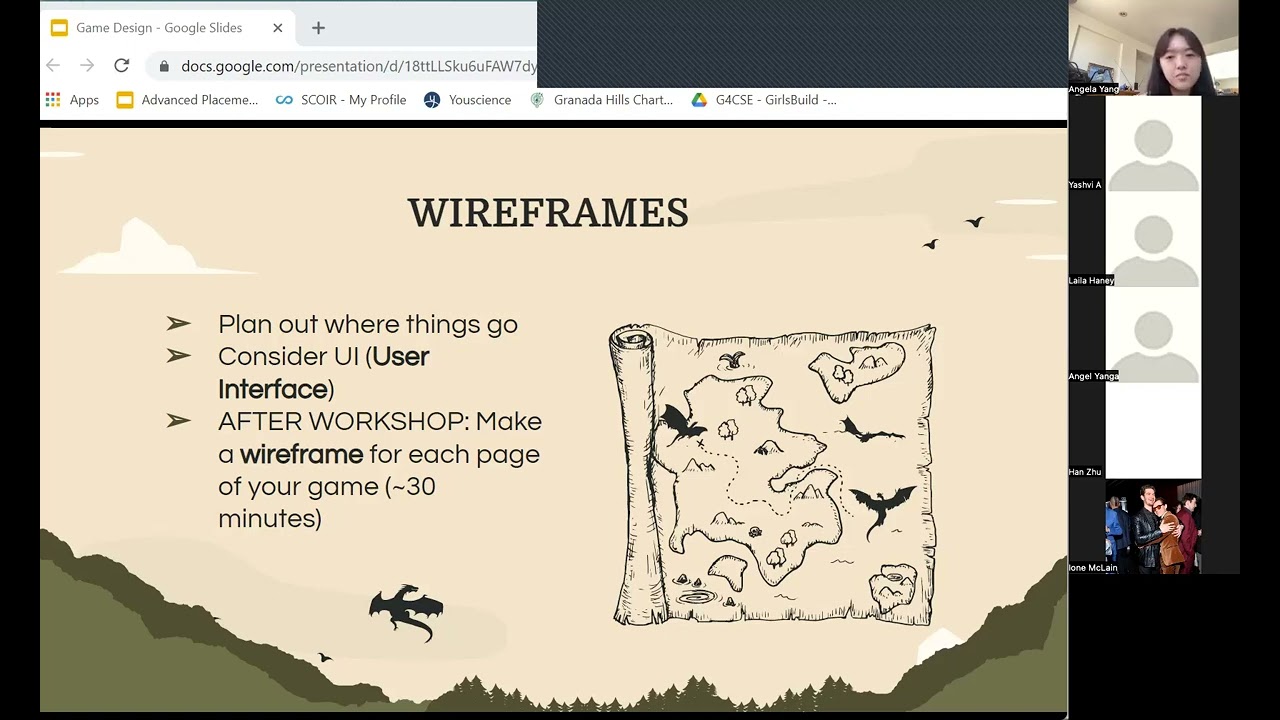Image resolution: width=1280 pixels, height=720 pixels.
Task: Click the 'Consider UI (User Interface)' bullet
Action: point(324,372)
